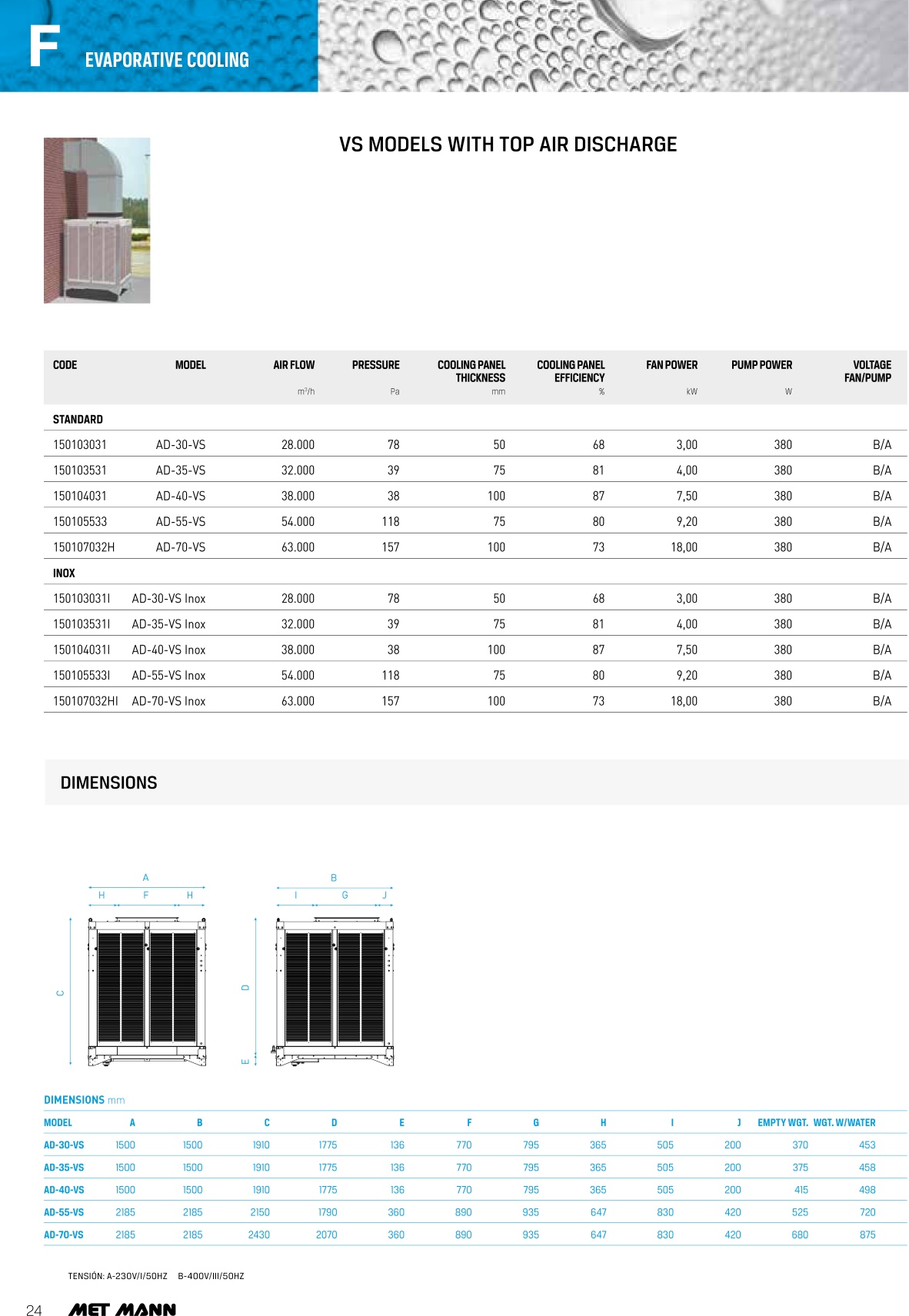Screen dimensions: 909x1316
Task: Click fan power value 18,00 in standard AD-70-VS row
Action: [x=684, y=547]
